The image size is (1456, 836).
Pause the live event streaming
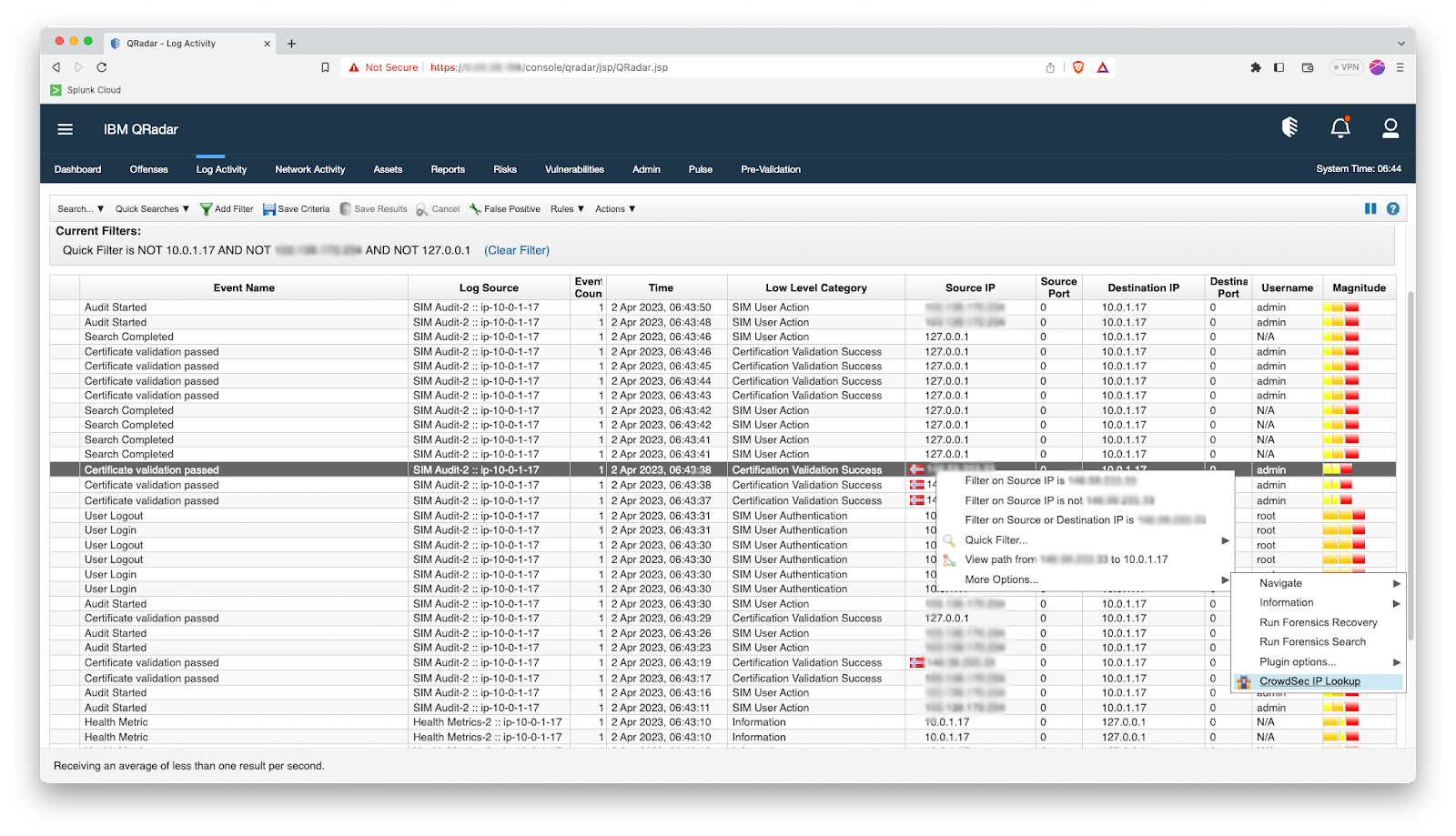pos(1370,209)
